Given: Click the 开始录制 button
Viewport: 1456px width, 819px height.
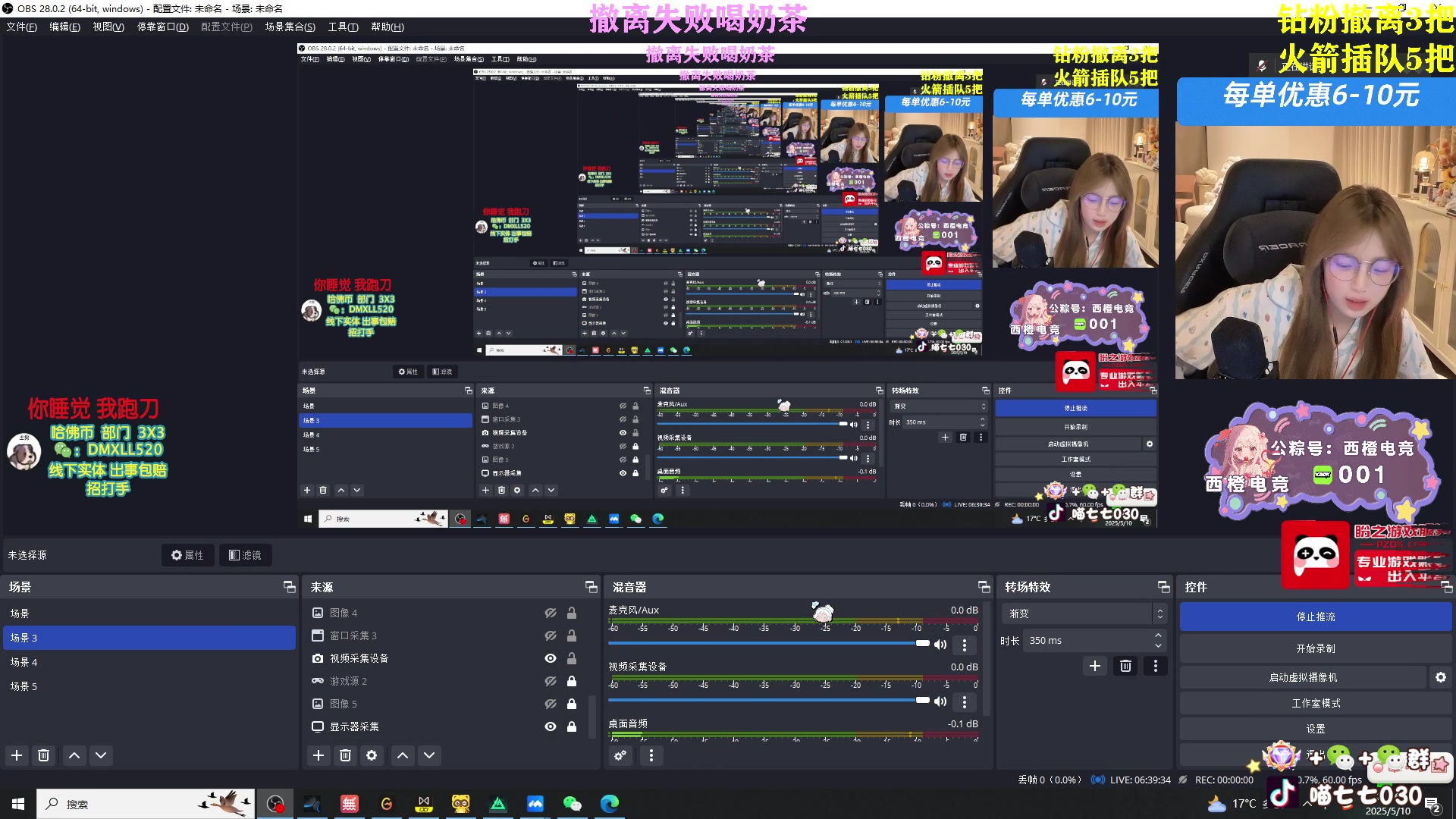Looking at the screenshot, I should (x=1316, y=648).
